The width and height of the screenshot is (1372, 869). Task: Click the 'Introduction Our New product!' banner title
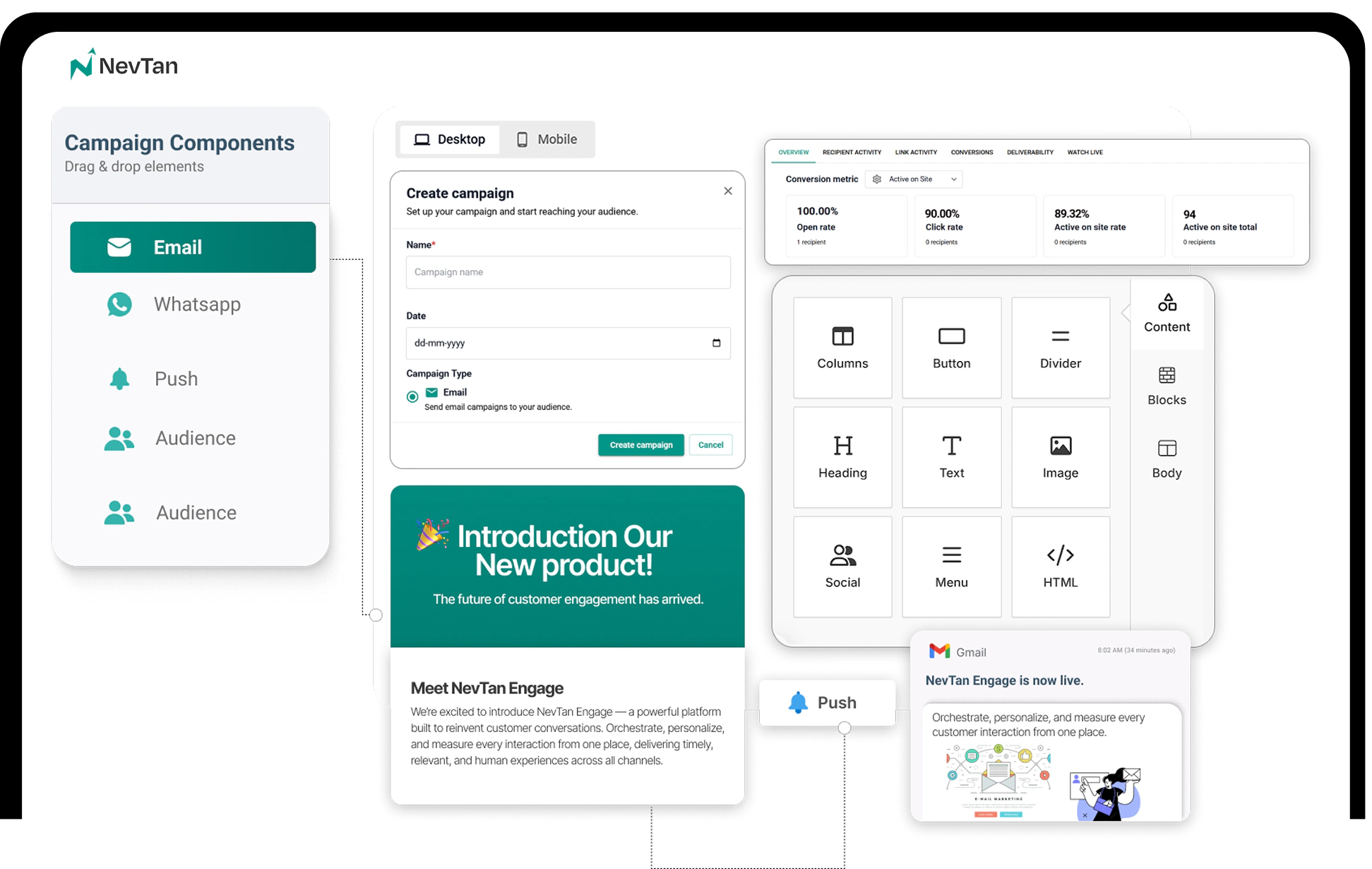(x=564, y=550)
